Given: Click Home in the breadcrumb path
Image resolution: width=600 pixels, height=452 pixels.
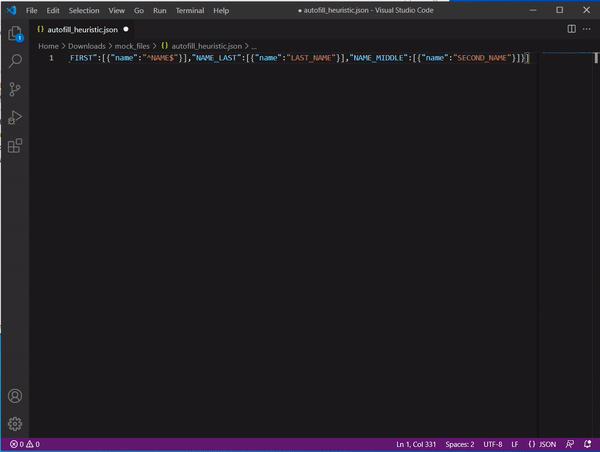Looking at the screenshot, I should (x=48, y=46).
